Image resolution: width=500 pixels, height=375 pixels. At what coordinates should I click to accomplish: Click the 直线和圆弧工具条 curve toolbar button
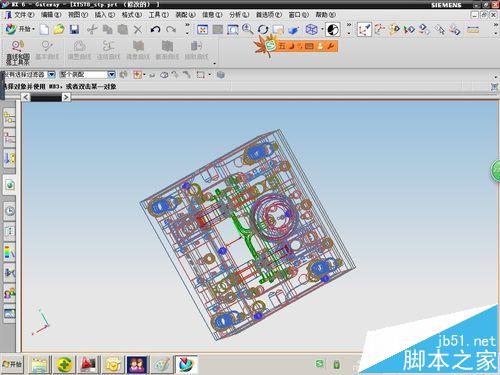18,52
